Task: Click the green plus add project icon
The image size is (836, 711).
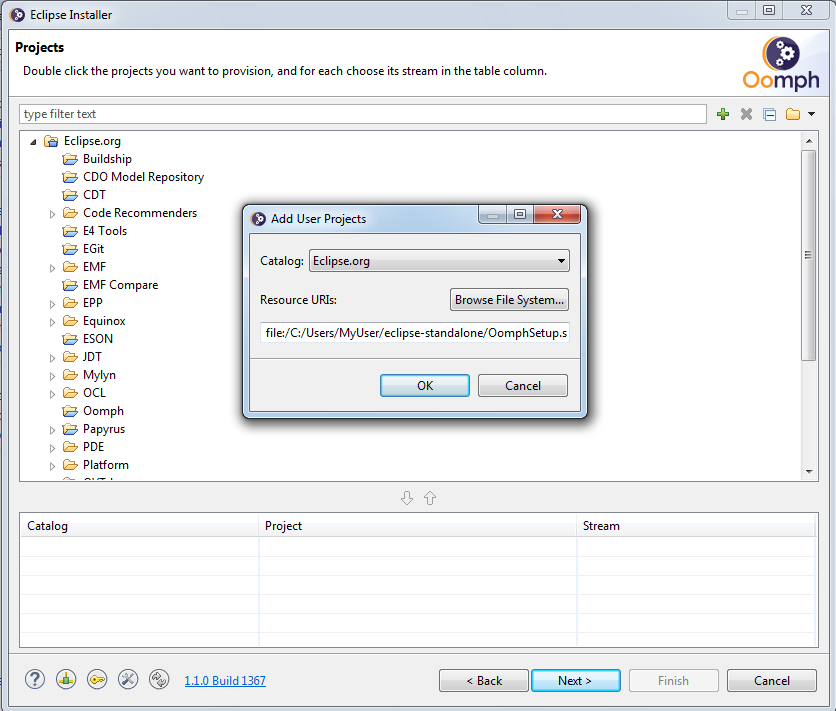Action: pos(723,114)
